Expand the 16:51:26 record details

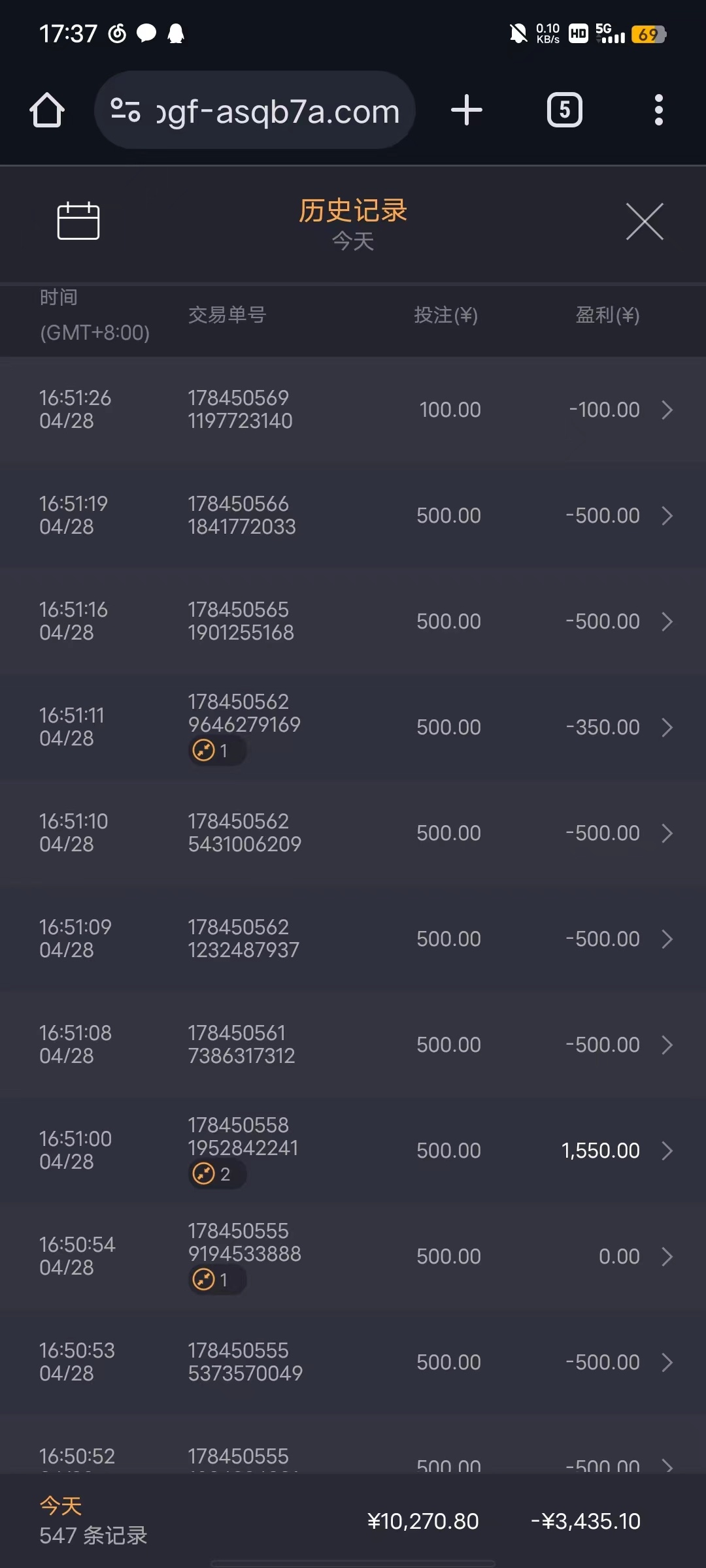[x=667, y=410]
